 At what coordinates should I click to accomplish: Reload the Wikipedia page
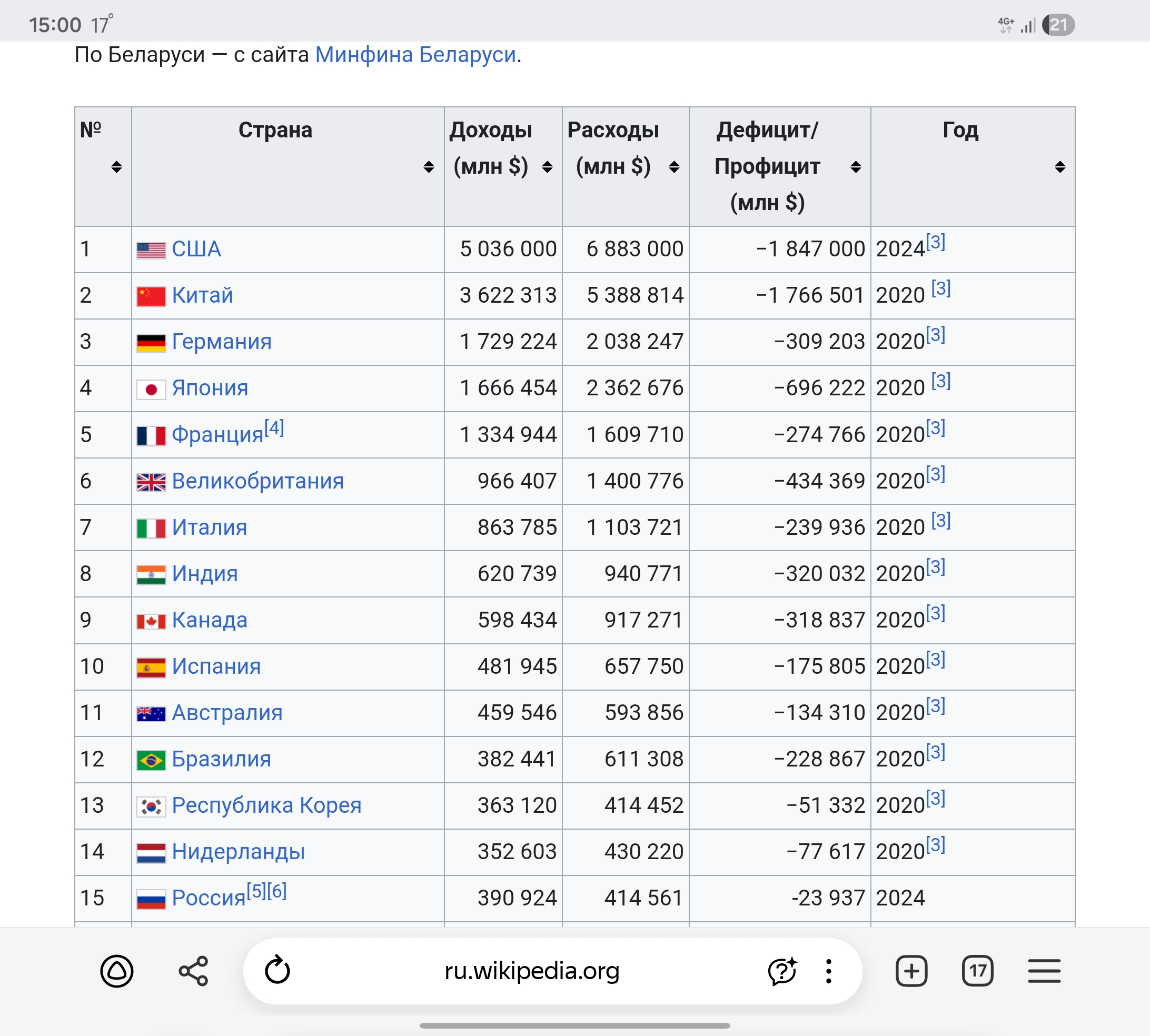278,971
